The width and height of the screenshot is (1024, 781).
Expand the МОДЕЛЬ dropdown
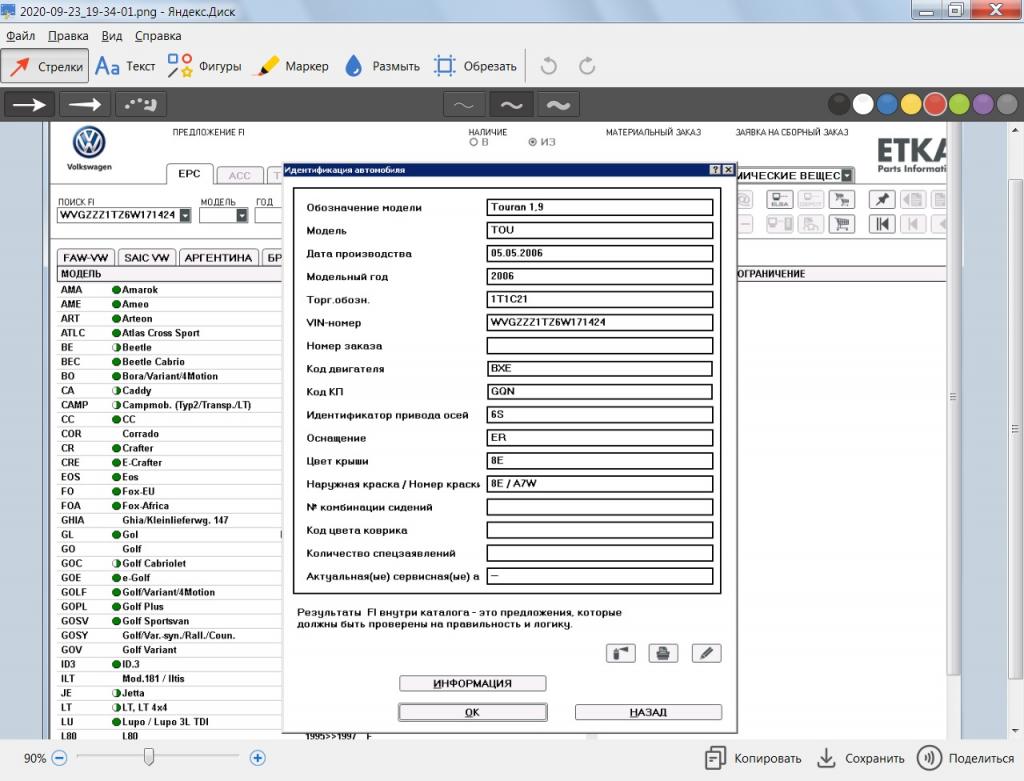point(242,215)
